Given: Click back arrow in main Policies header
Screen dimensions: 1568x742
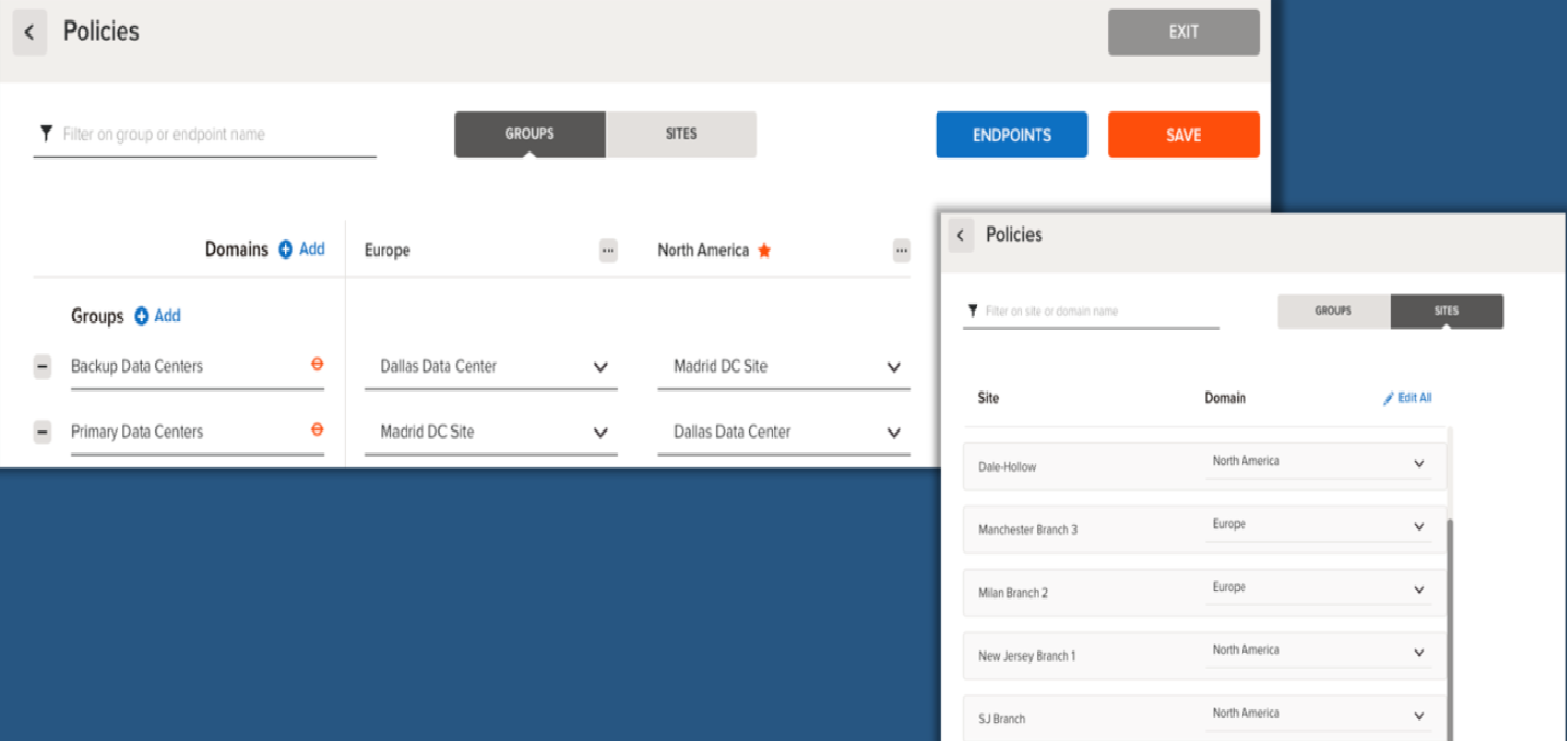Looking at the screenshot, I should click(x=29, y=32).
